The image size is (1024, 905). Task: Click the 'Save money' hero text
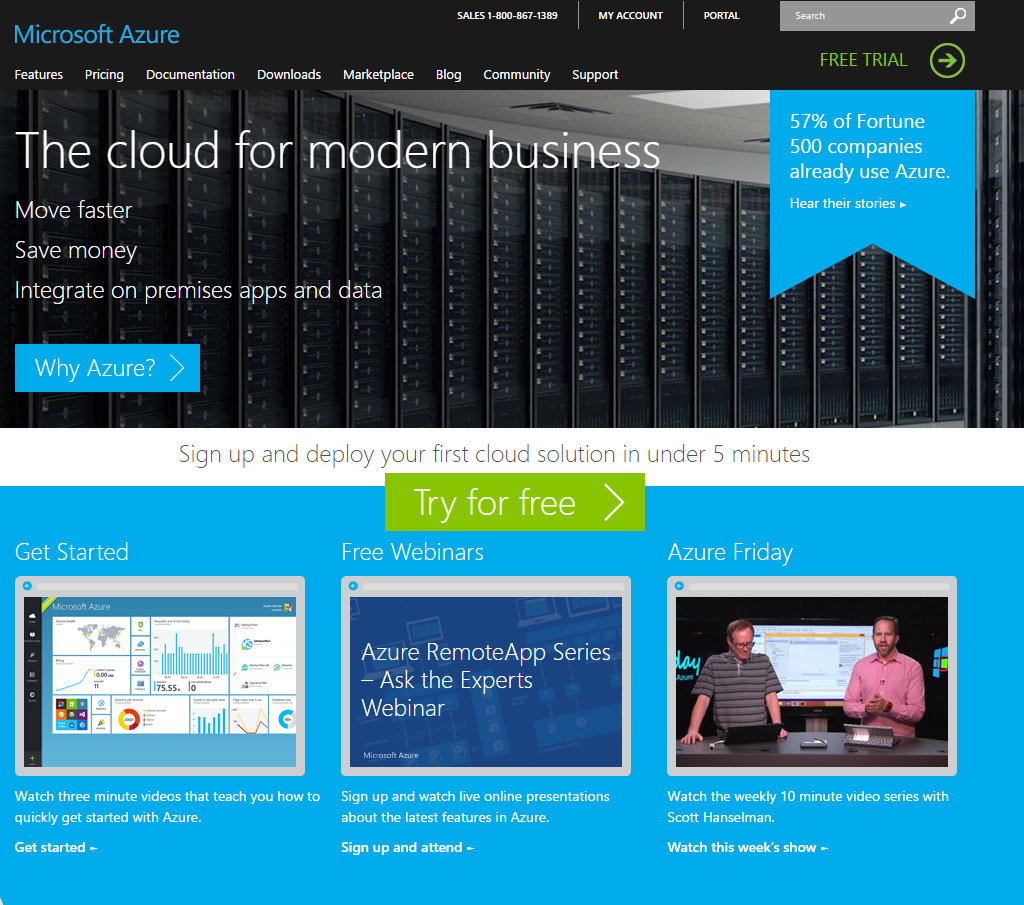click(x=76, y=250)
